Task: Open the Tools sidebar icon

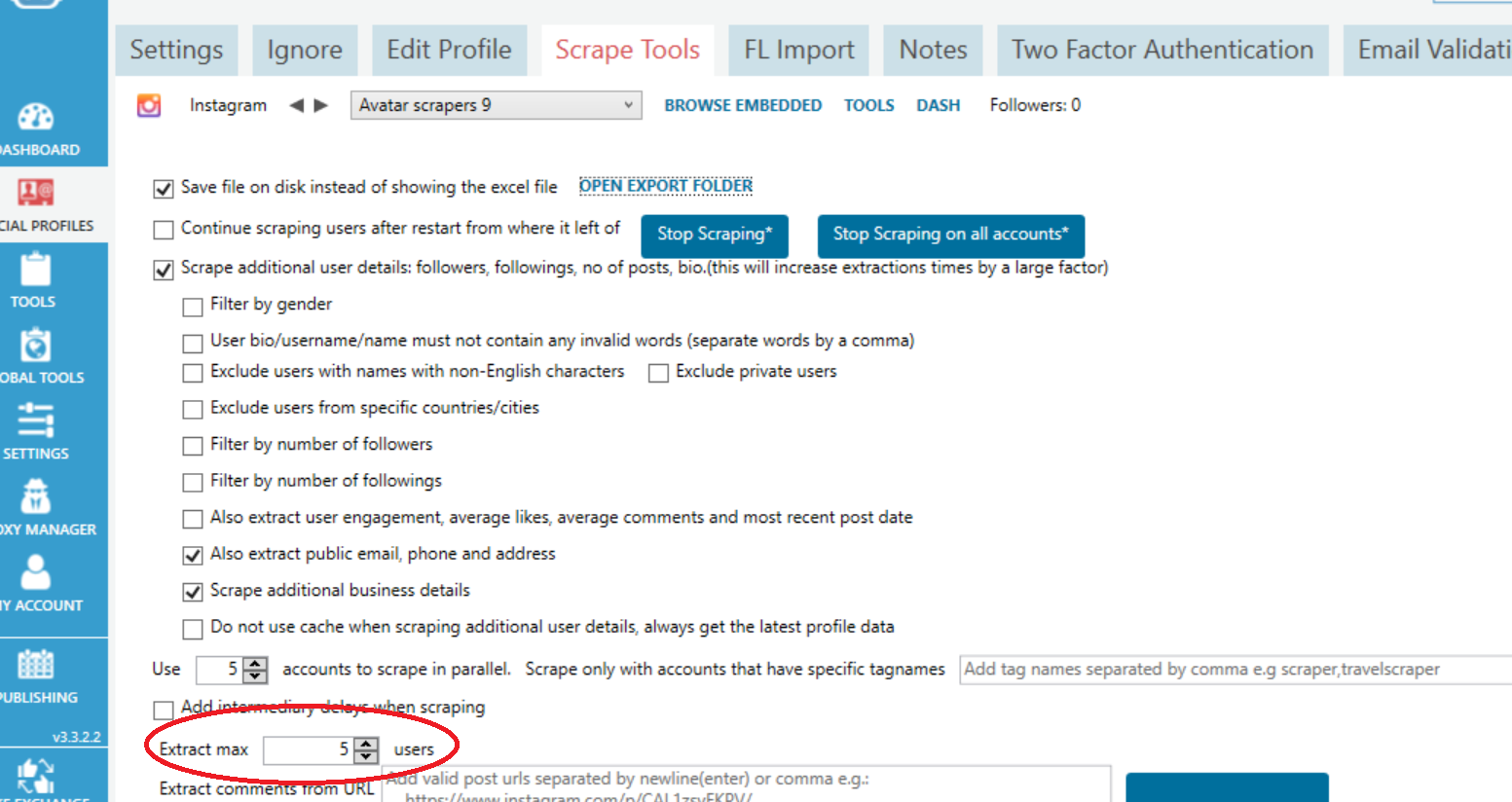Action: 35,270
